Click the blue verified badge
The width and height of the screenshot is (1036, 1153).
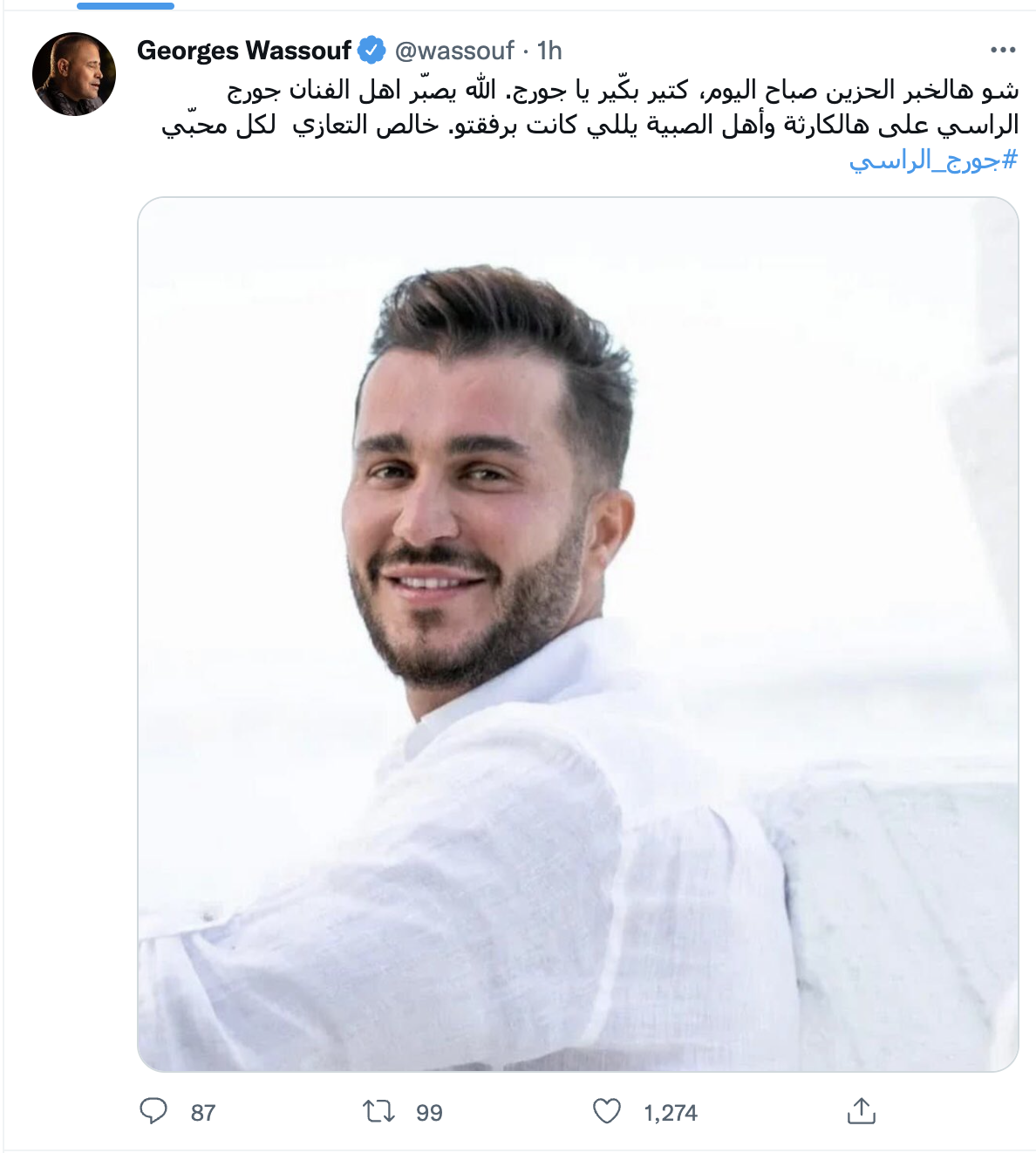(x=372, y=51)
